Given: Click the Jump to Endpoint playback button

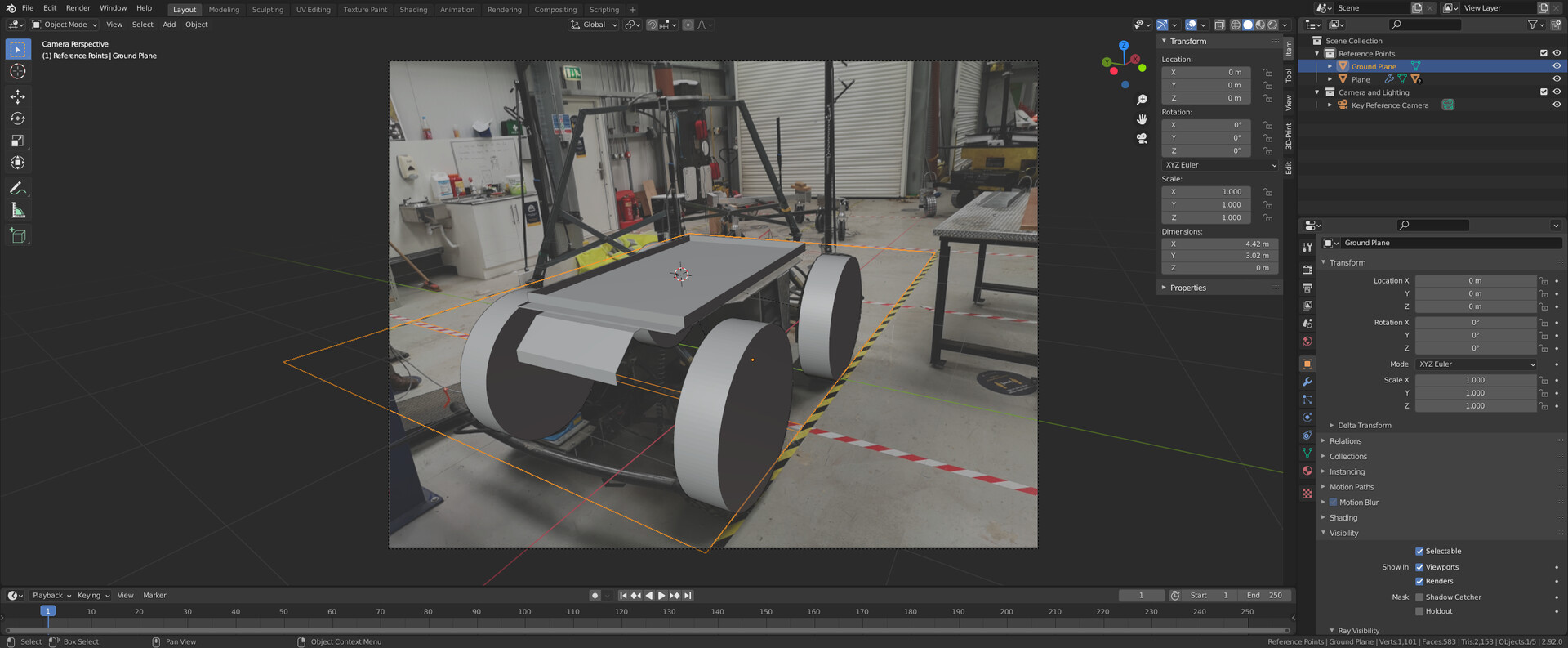Looking at the screenshot, I should pos(688,596).
